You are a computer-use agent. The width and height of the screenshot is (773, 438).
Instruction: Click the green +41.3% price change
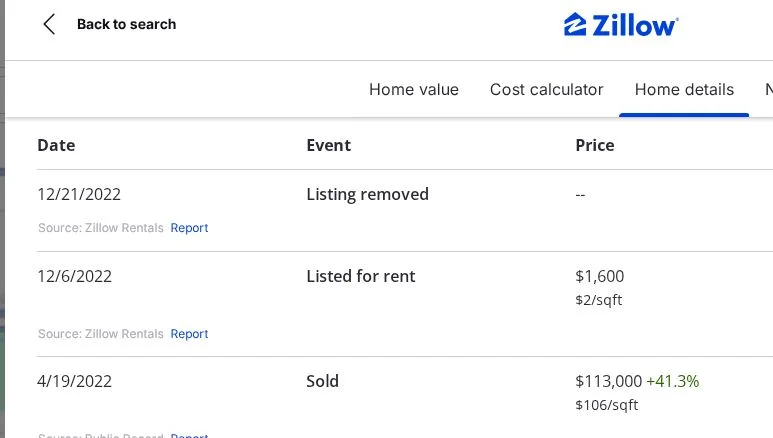pos(672,381)
